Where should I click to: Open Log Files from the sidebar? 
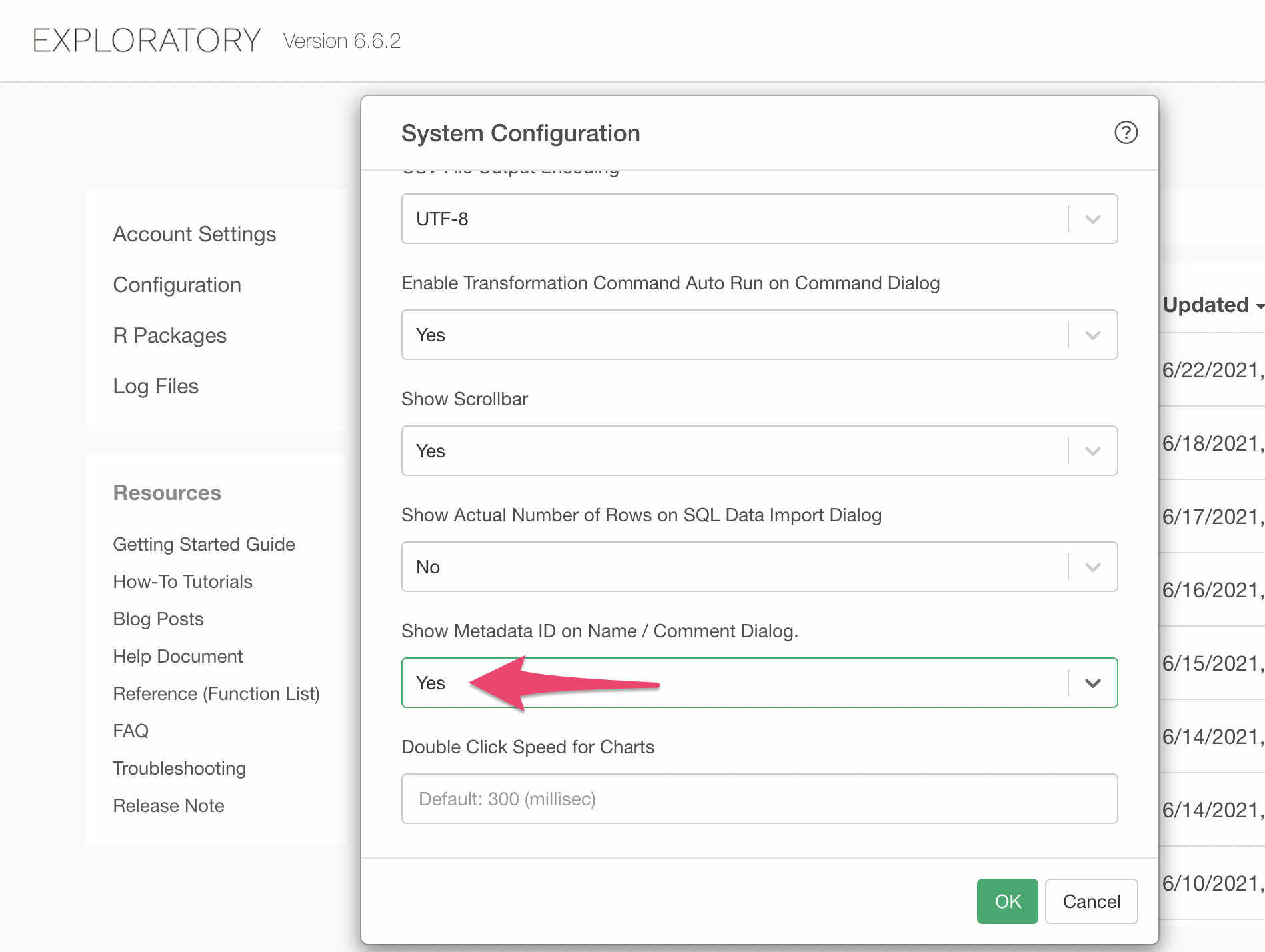point(155,386)
